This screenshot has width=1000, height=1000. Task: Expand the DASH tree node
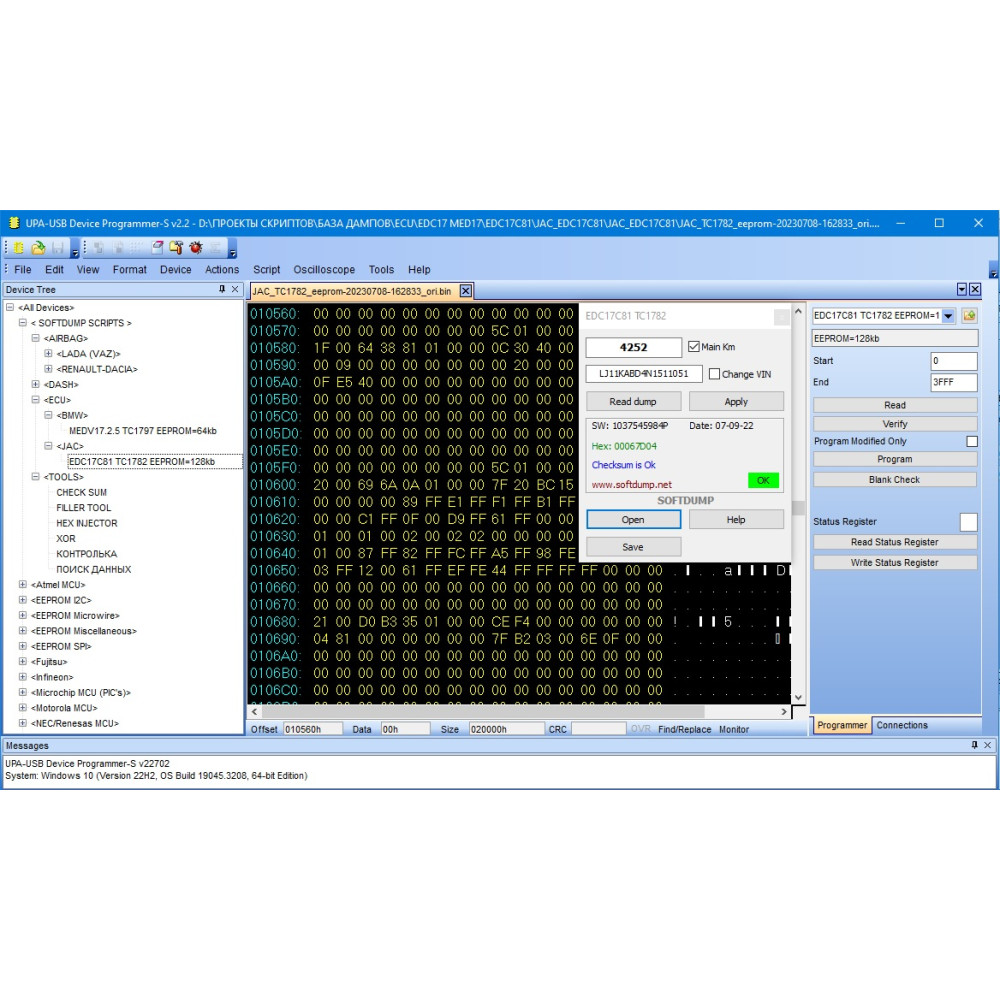(35, 384)
